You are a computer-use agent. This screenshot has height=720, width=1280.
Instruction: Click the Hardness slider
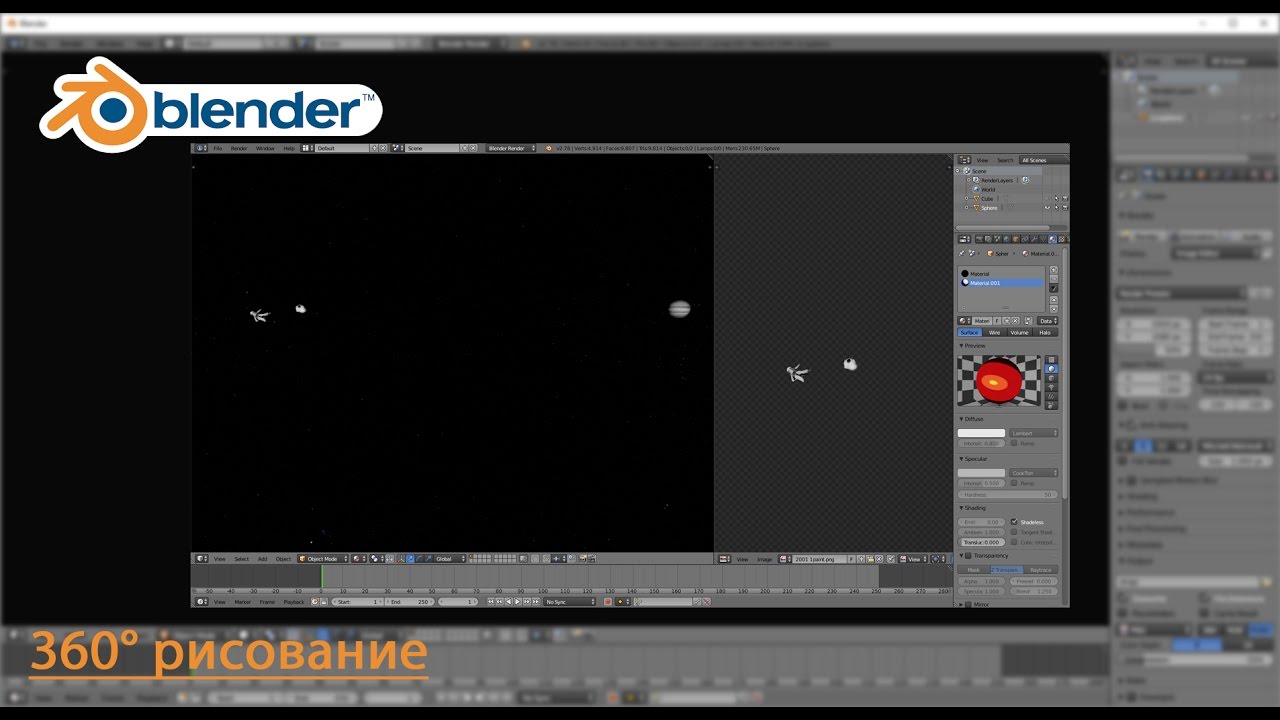pyautogui.click(x=1008, y=495)
